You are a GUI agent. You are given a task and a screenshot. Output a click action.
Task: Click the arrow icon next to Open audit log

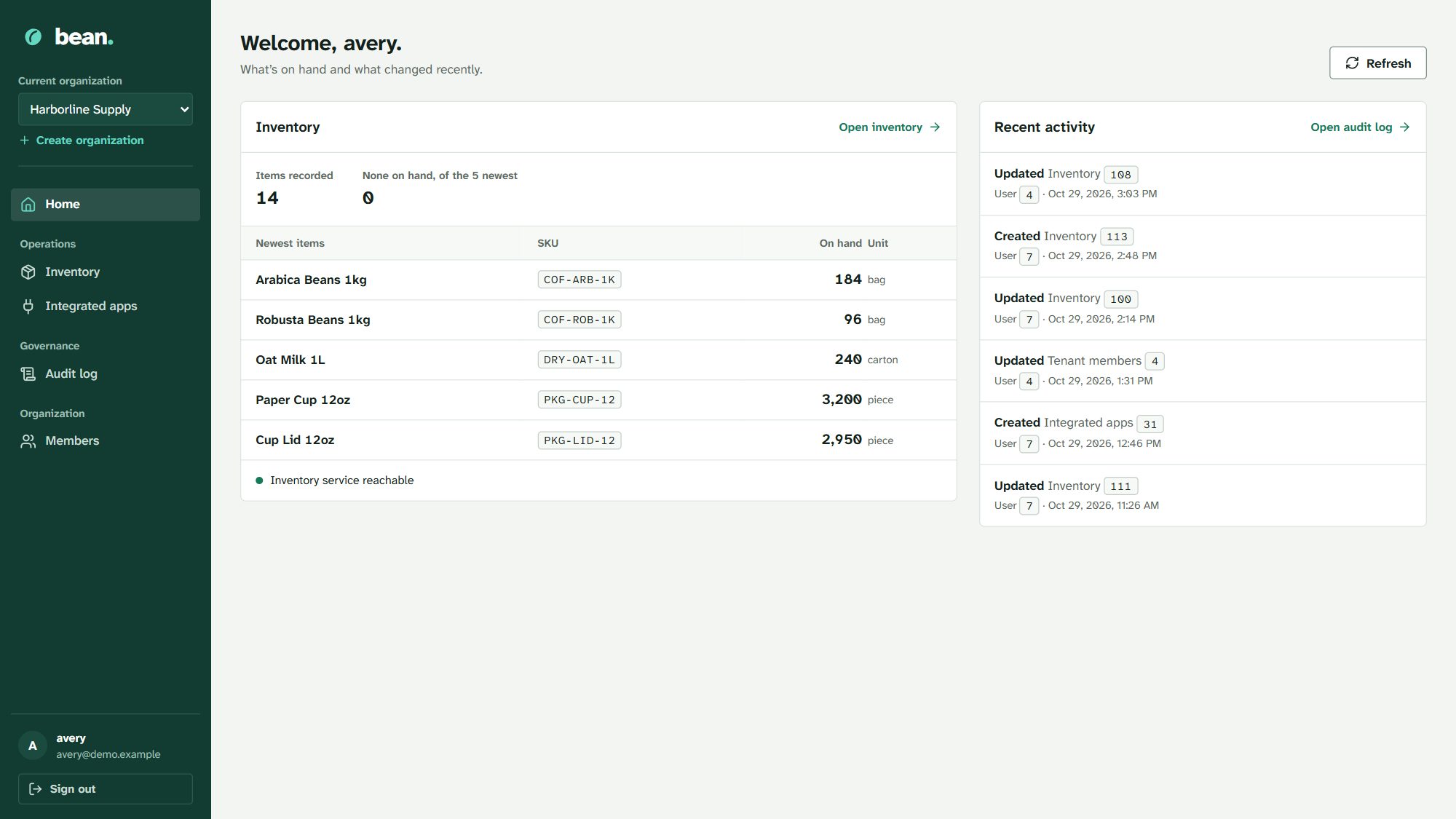coord(1405,127)
